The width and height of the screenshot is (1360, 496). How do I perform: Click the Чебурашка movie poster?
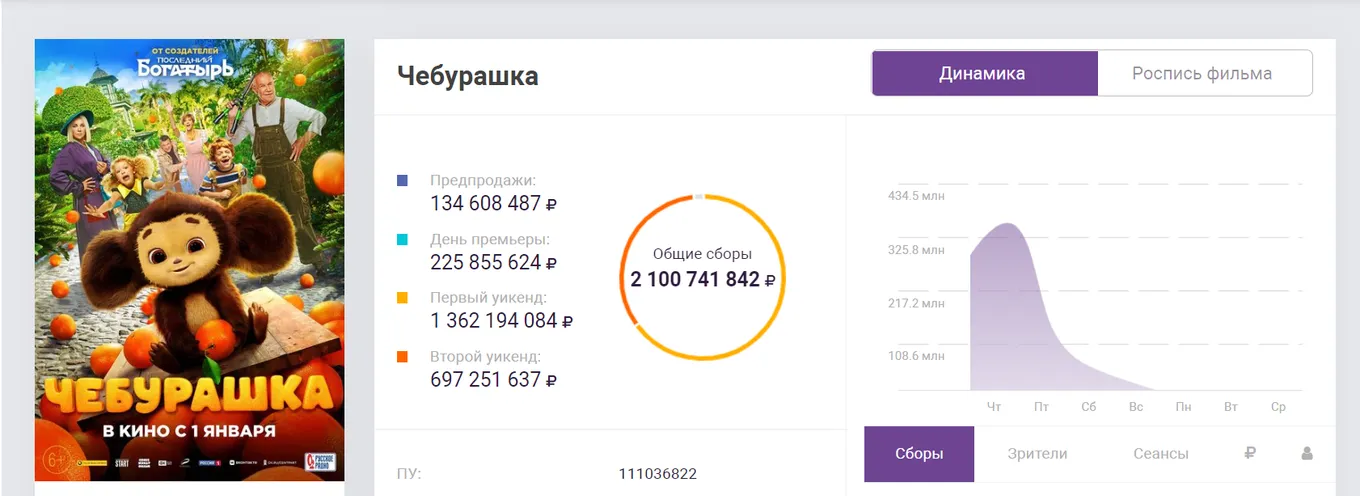[x=190, y=260]
